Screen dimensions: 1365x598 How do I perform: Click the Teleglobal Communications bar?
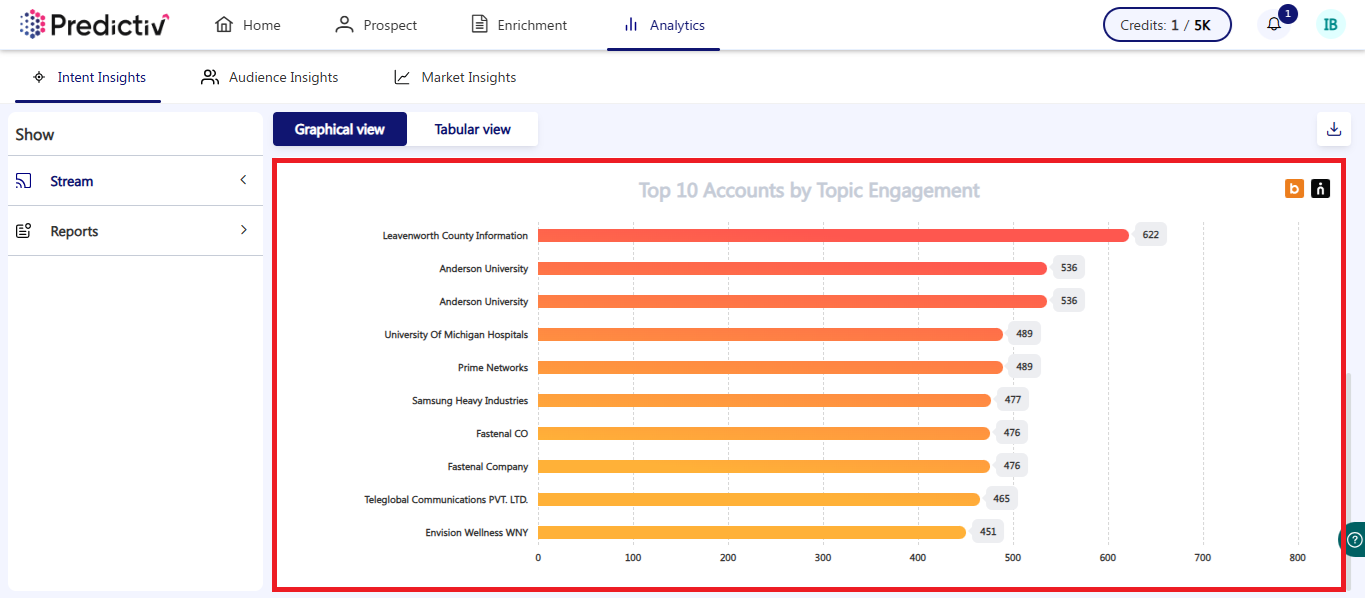pos(759,499)
